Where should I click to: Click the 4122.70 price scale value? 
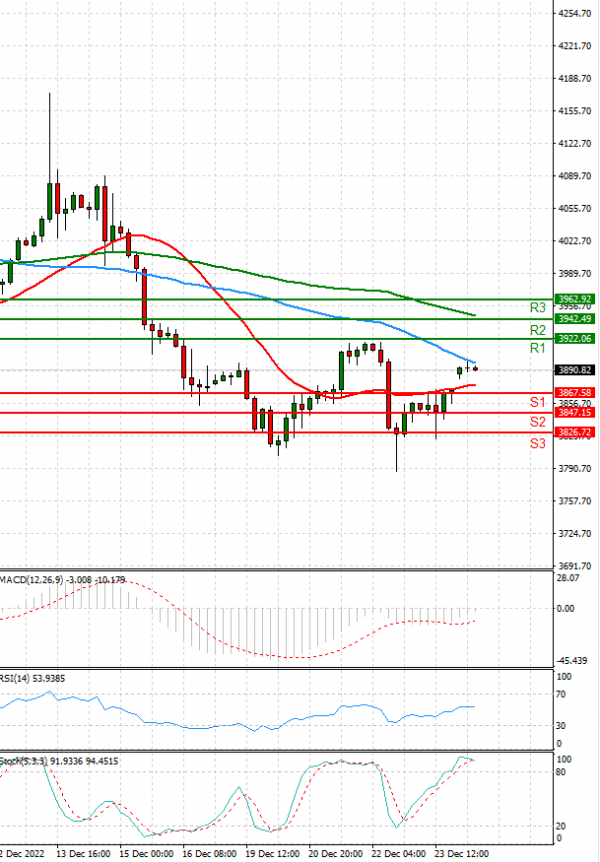click(x=574, y=143)
